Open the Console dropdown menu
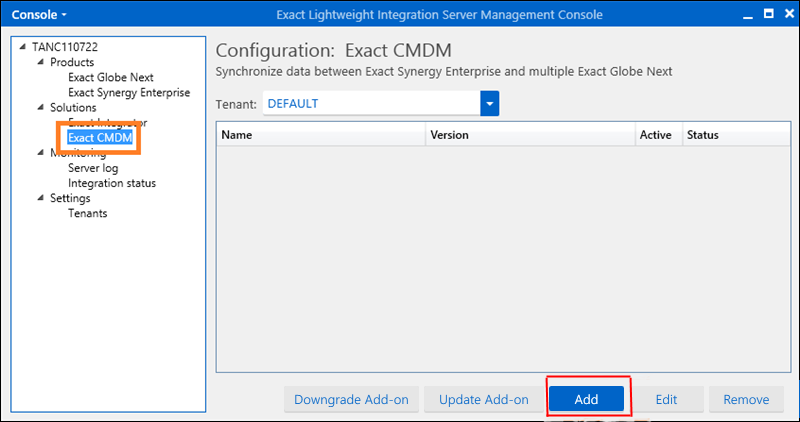 39,15
